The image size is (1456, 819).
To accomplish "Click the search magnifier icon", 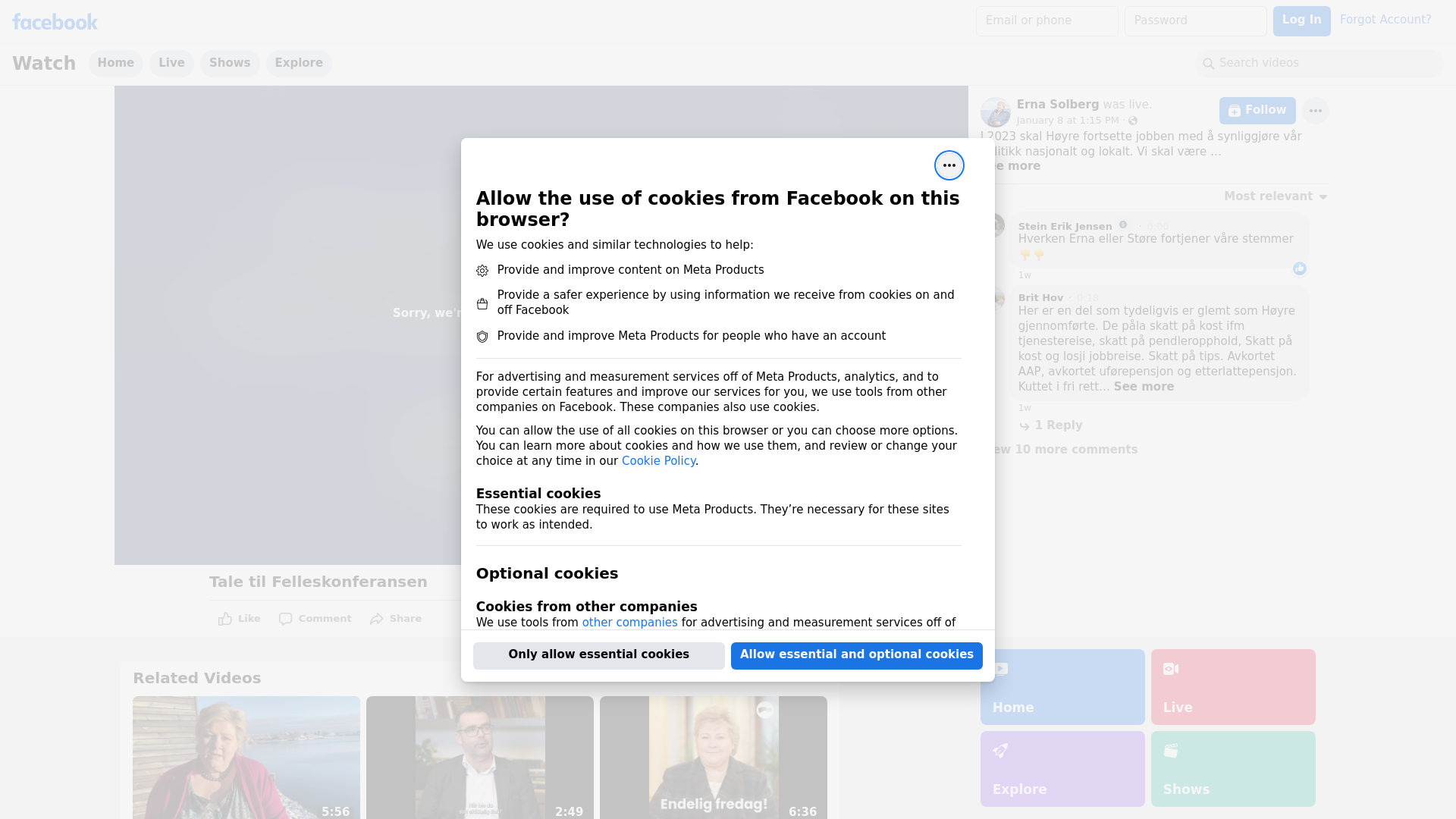I will click(1208, 64).
